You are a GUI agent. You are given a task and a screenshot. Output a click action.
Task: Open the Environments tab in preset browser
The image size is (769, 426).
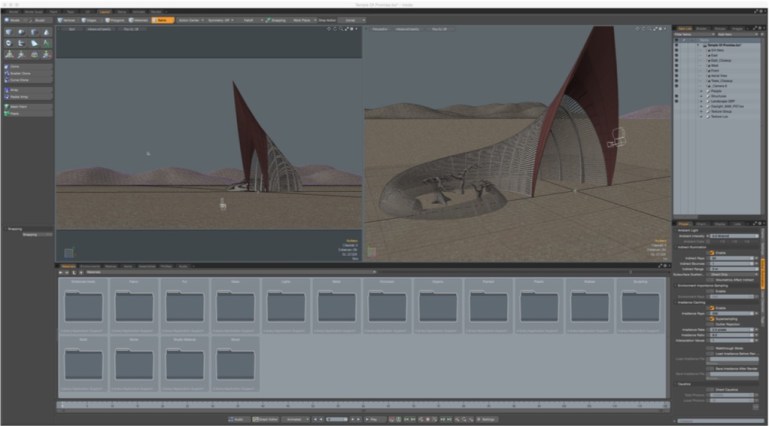tap(90, 266)
